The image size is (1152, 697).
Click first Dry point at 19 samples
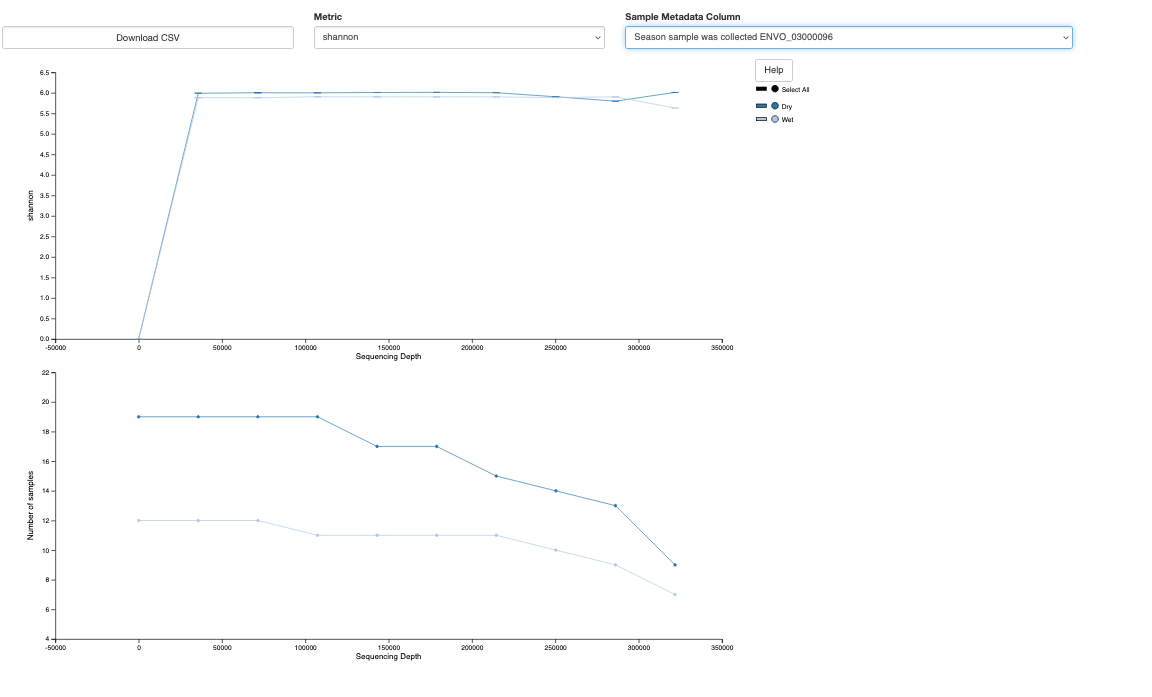pyautogui.click(x=139, y=417)
